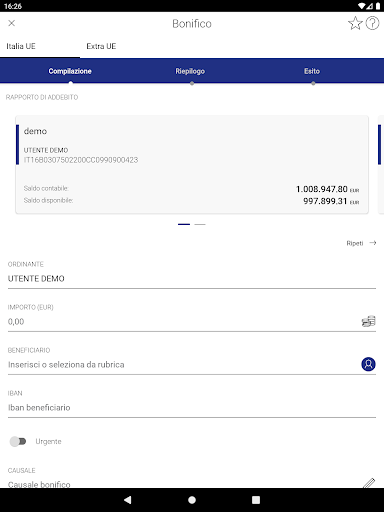
Task: Tap second page indicator of account carousel
Action: coord(200,224)
